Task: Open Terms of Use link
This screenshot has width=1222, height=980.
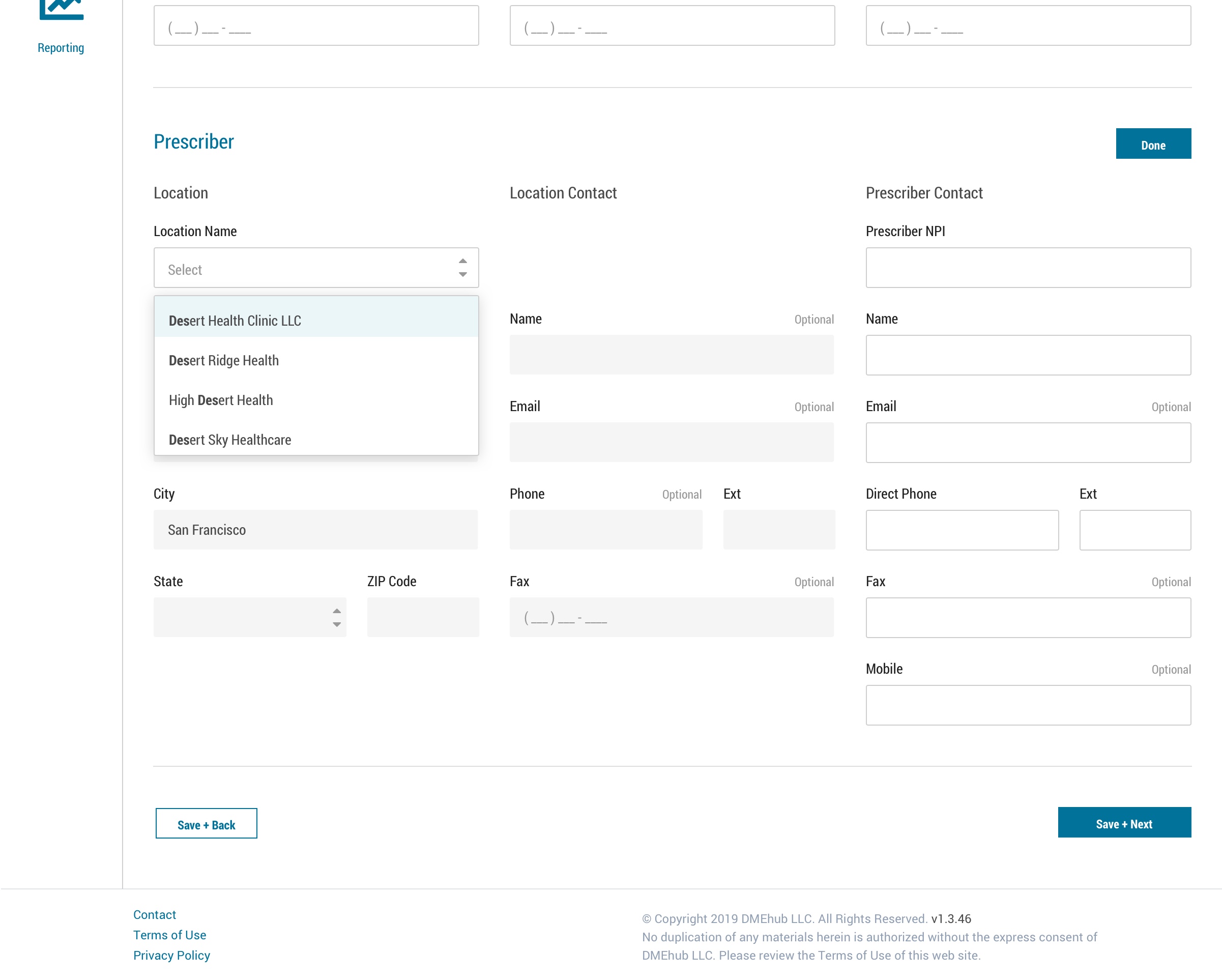Action: [169, 935]
